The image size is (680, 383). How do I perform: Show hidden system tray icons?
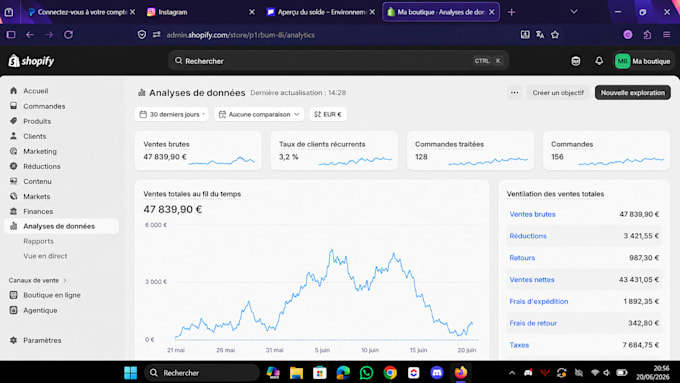(x=512, y=373)
